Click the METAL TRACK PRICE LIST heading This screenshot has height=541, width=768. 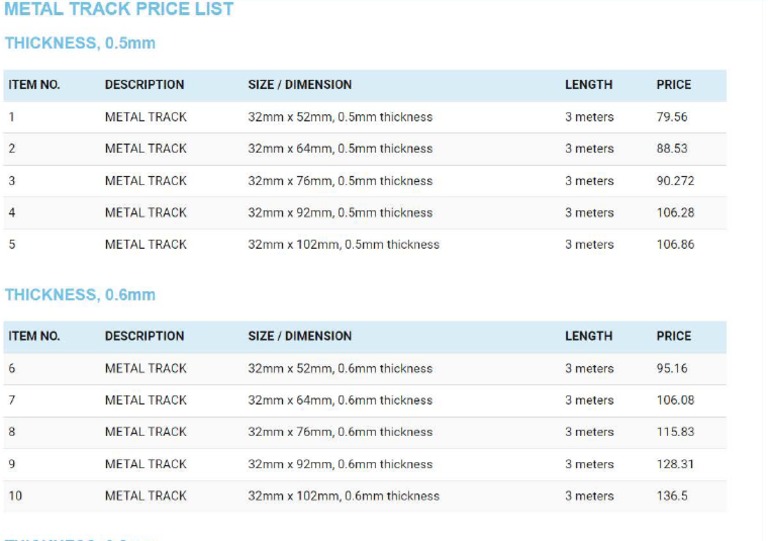point(119,10)
